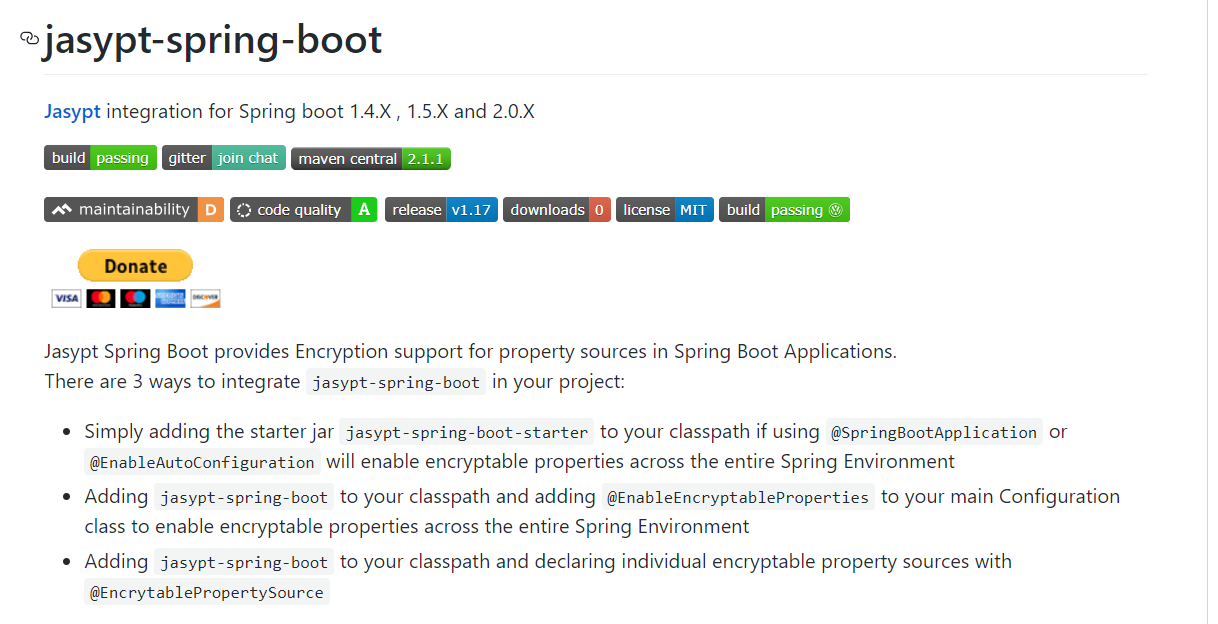Image resolution: width=1218 pixels, height=624 pixels.
Task: Click the Visa card logo
Action: pyautogui.click(x=66, y=298)
